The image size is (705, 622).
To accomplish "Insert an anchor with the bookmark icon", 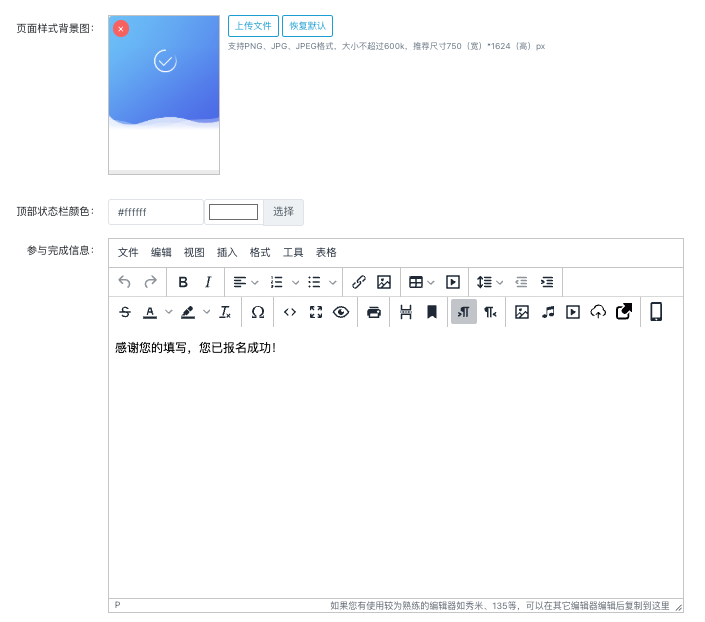I will coord(432,312).
